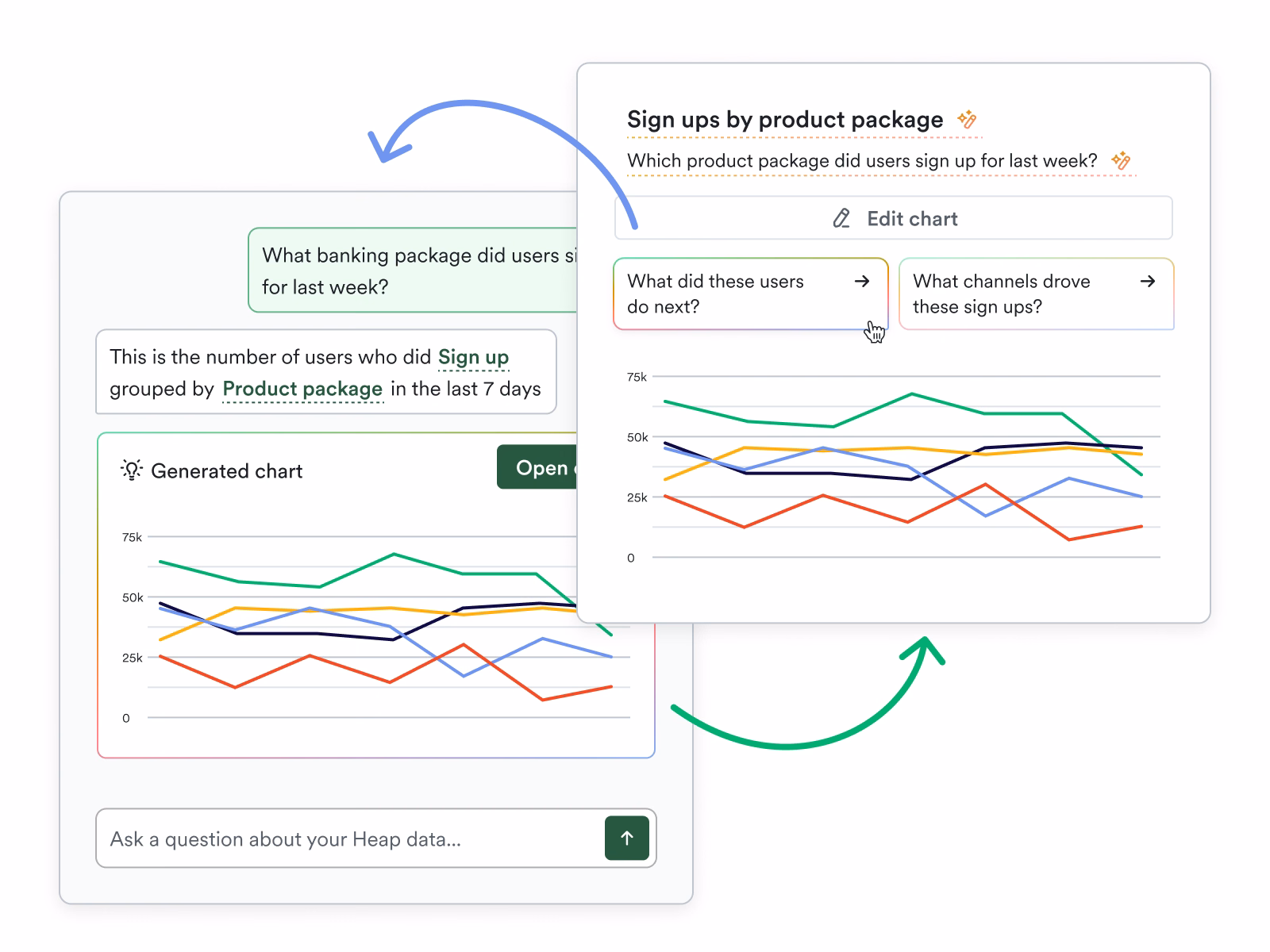The image size is (1270, 952).
Task: Click the 'Sign ups by product package' title
Action: click(x=784, y=120)
